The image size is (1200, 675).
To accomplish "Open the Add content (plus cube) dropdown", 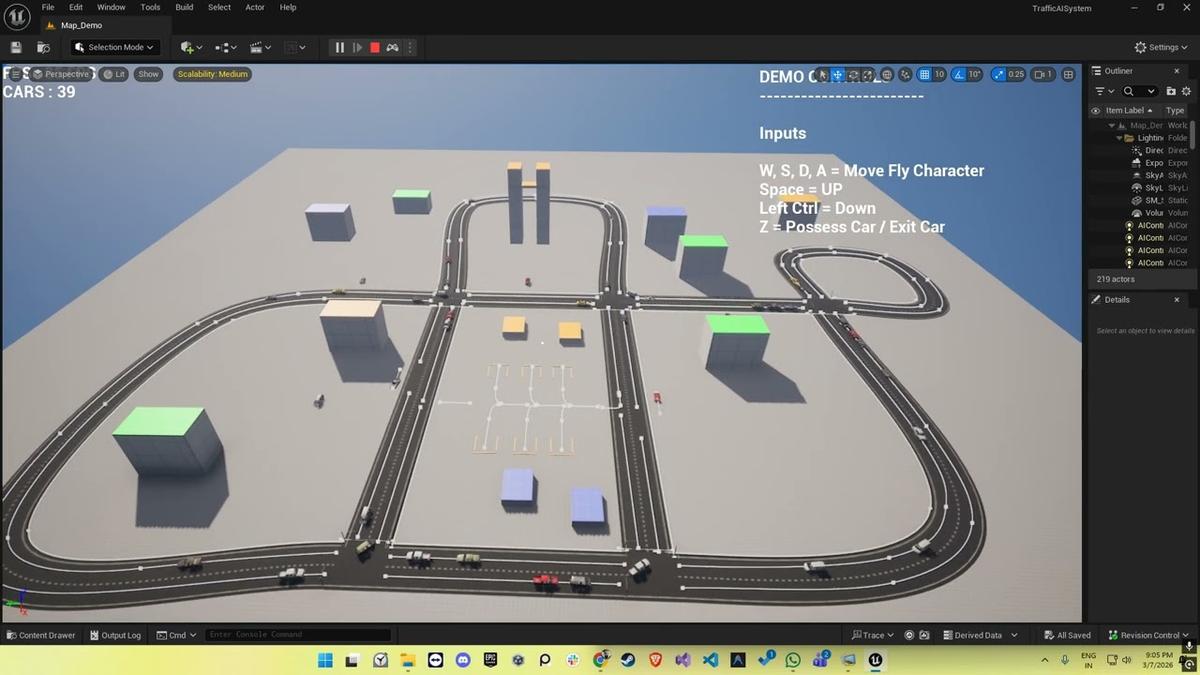I will click(x=191, y=47).
